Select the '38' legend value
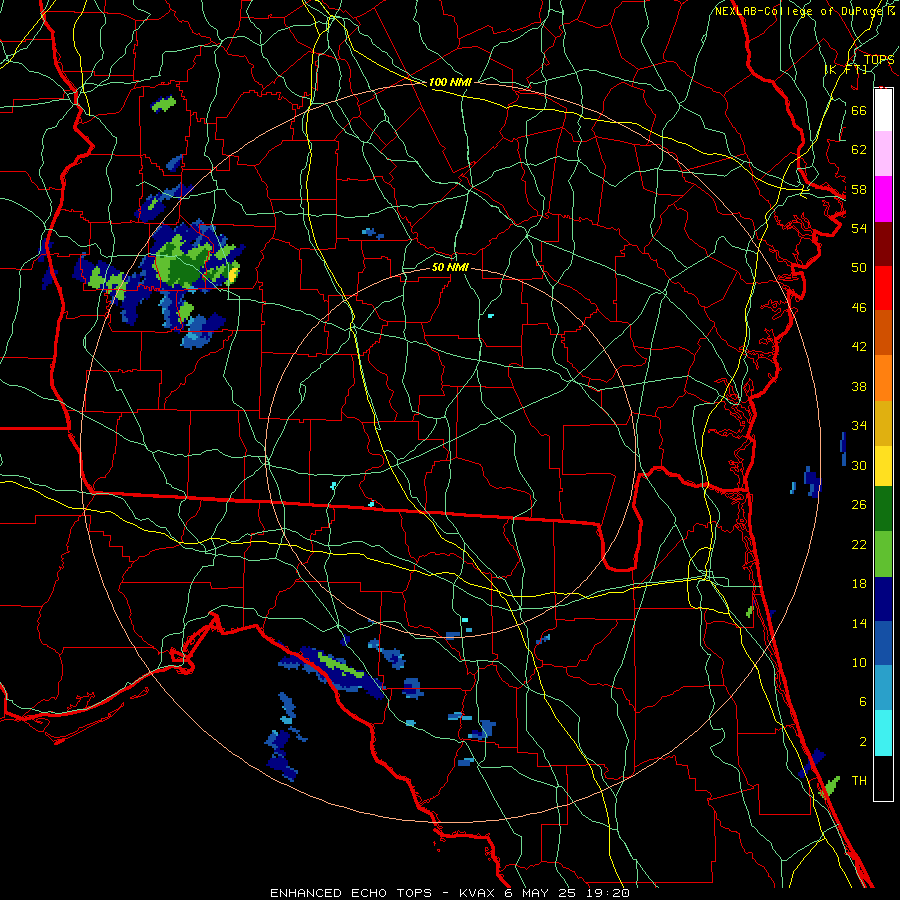This screenshot has width=900, height=900. click(x=859, y=386)
